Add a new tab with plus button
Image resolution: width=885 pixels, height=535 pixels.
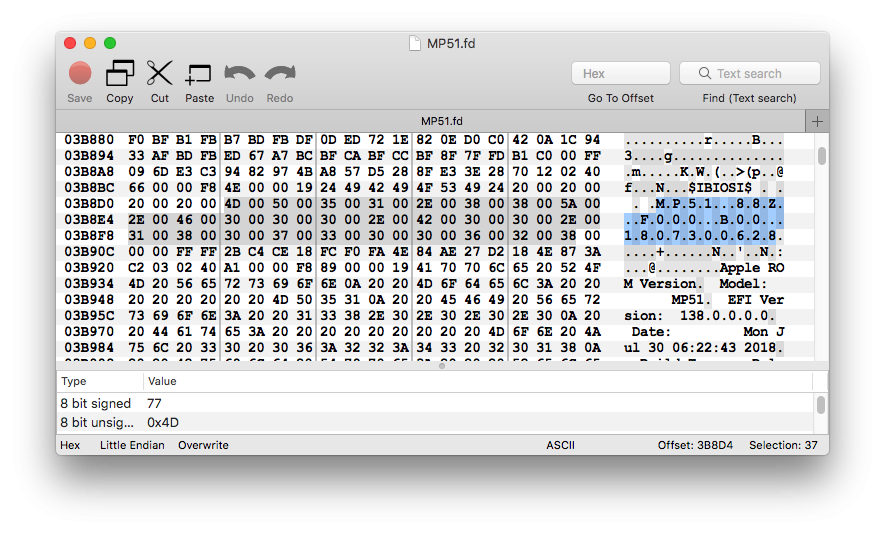pos(817,121)
